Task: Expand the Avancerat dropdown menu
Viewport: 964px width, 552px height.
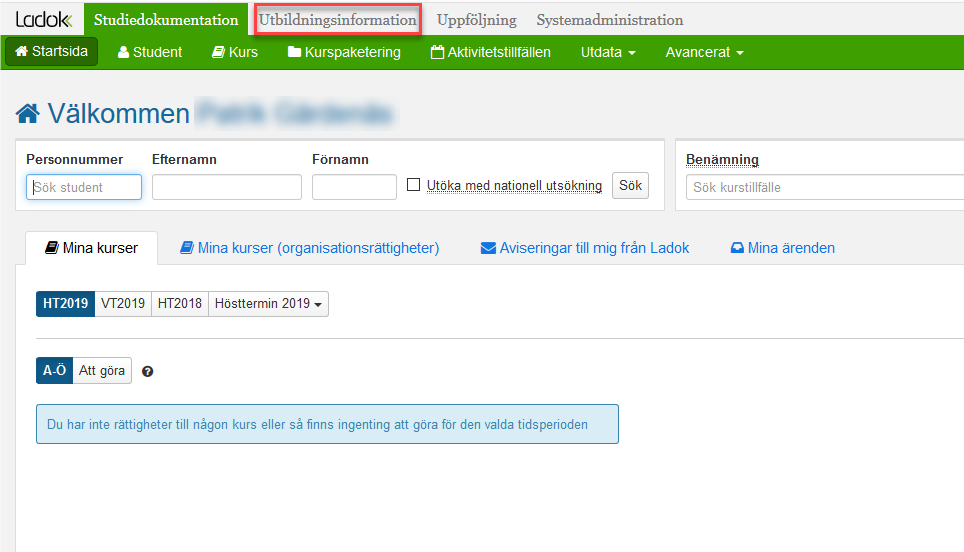Action: (704, 52)
